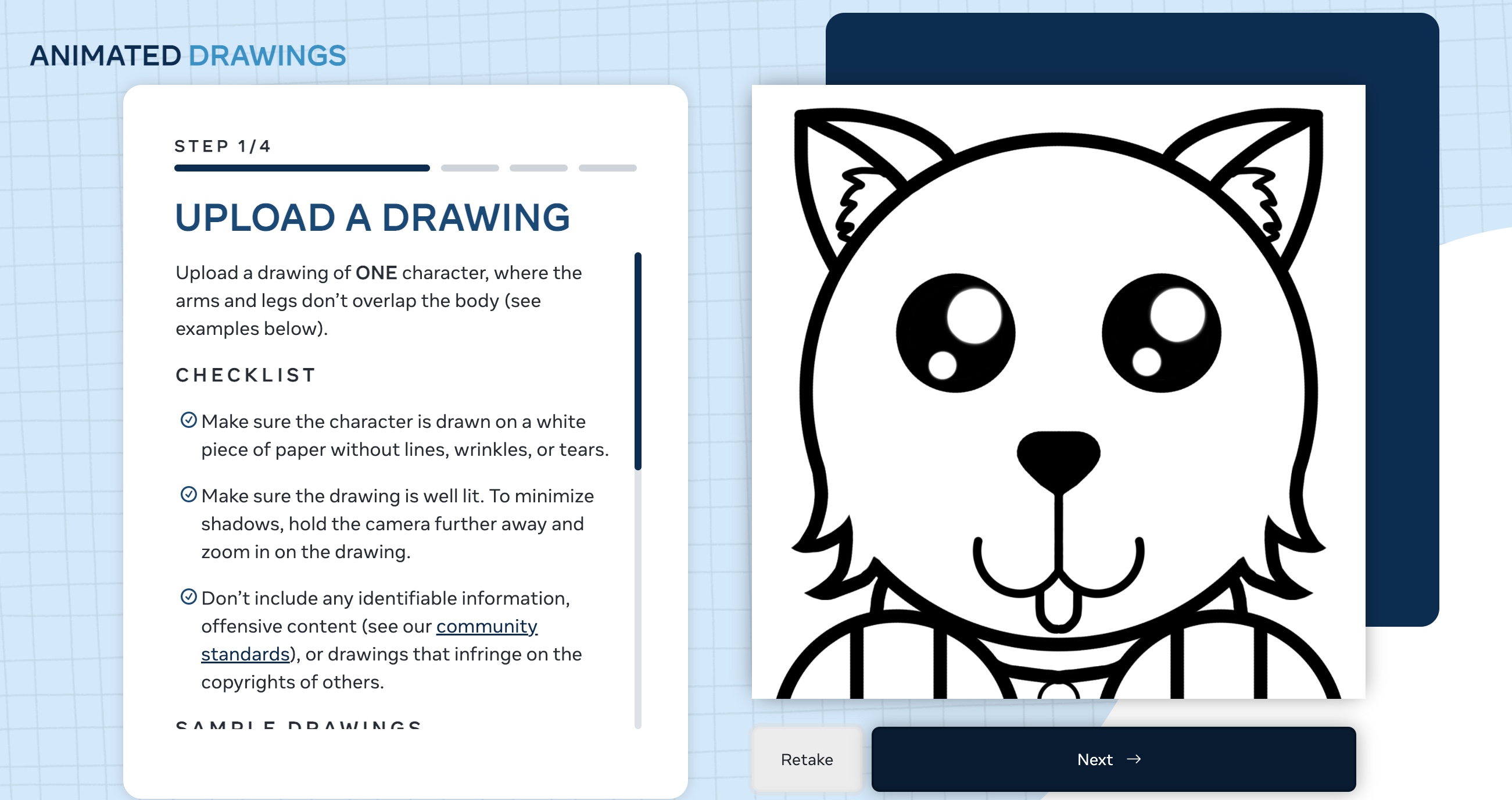Click the cat's left eye in drawing
Viewport: 1512px width, 800px height.
(955, 333)
